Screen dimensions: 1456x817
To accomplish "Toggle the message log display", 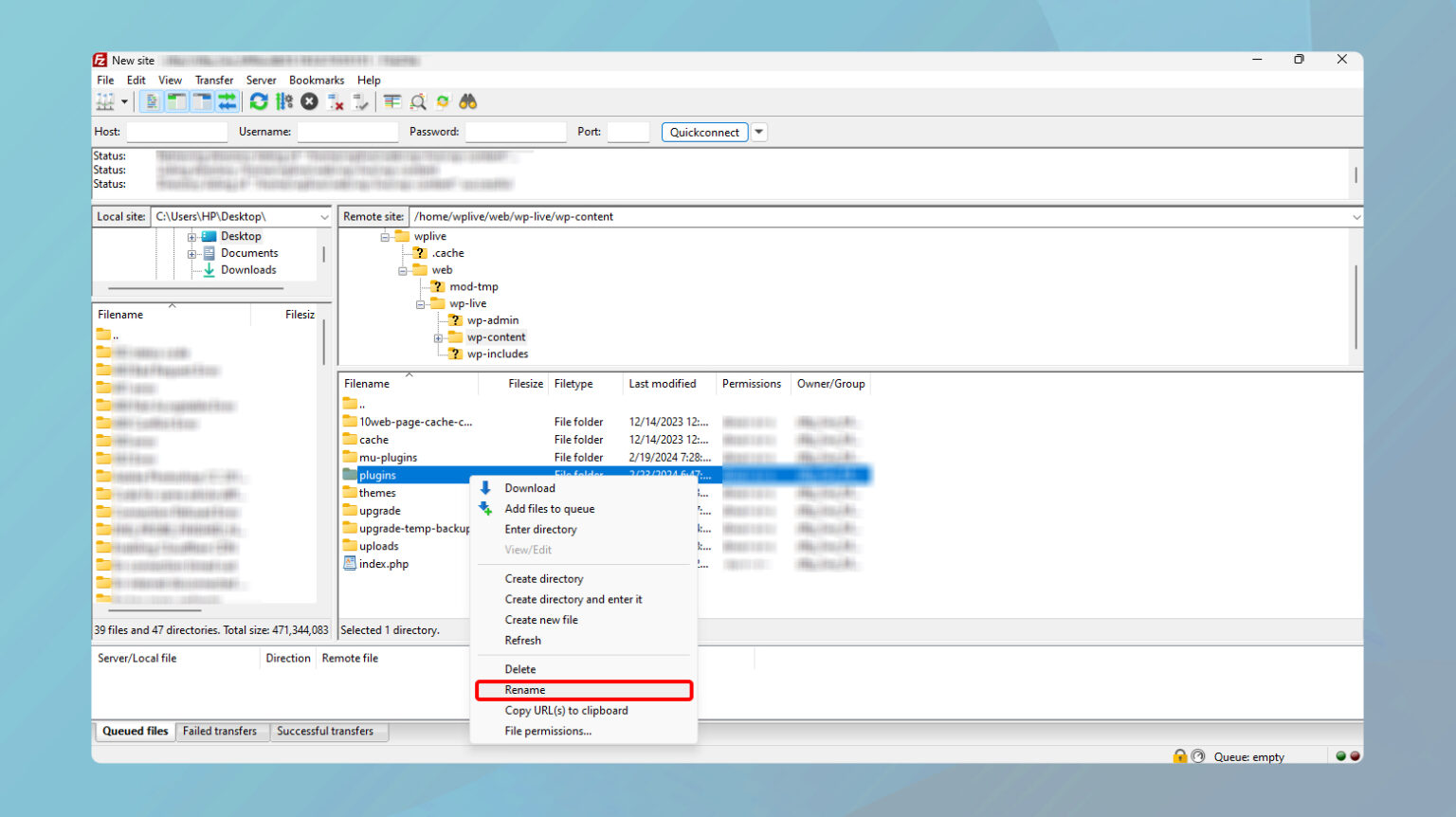I will (152, 102).
